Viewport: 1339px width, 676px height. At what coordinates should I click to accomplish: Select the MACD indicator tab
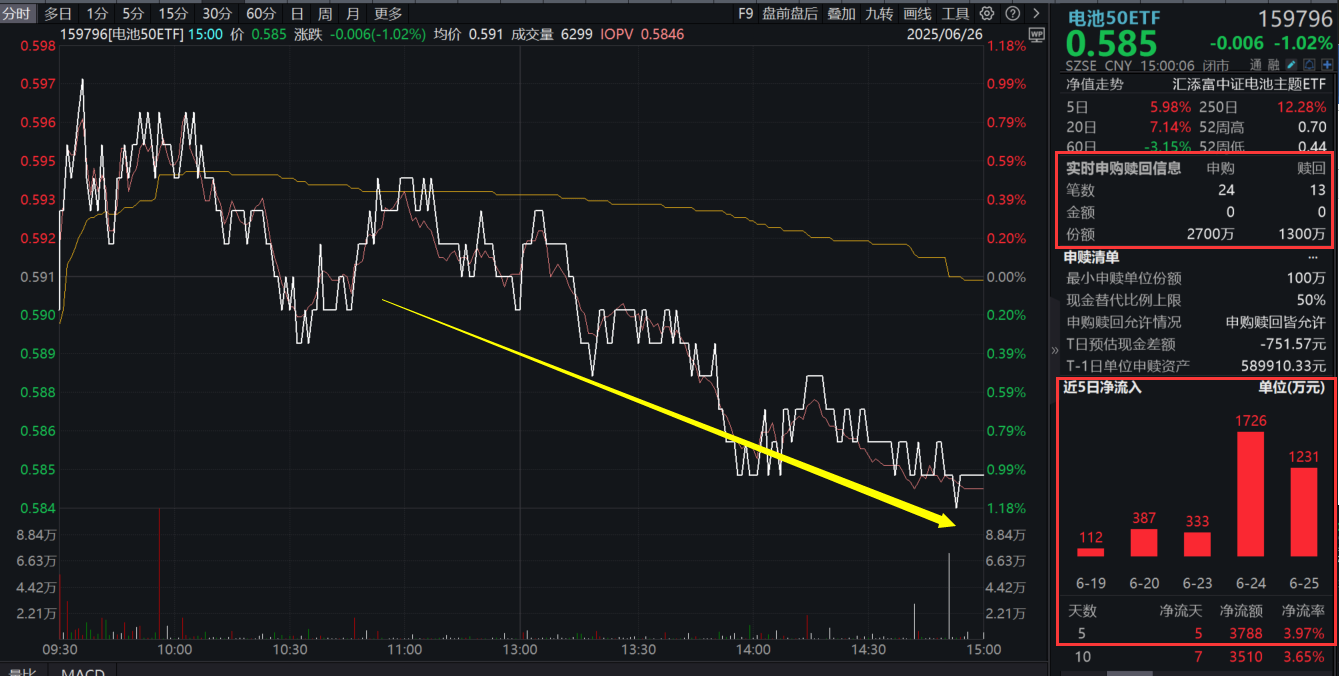click(x=83, y=672)
